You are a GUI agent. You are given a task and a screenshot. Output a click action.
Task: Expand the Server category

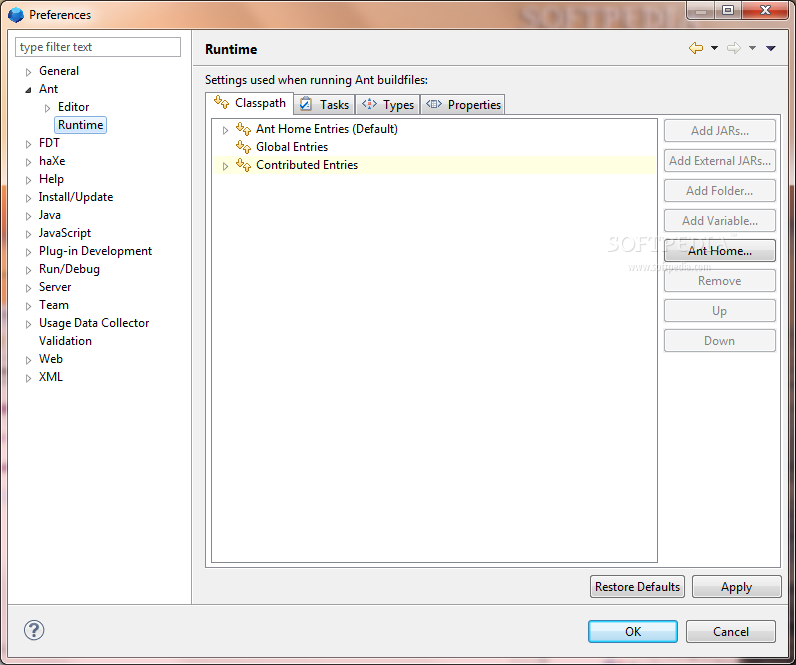tap(28, 288)
